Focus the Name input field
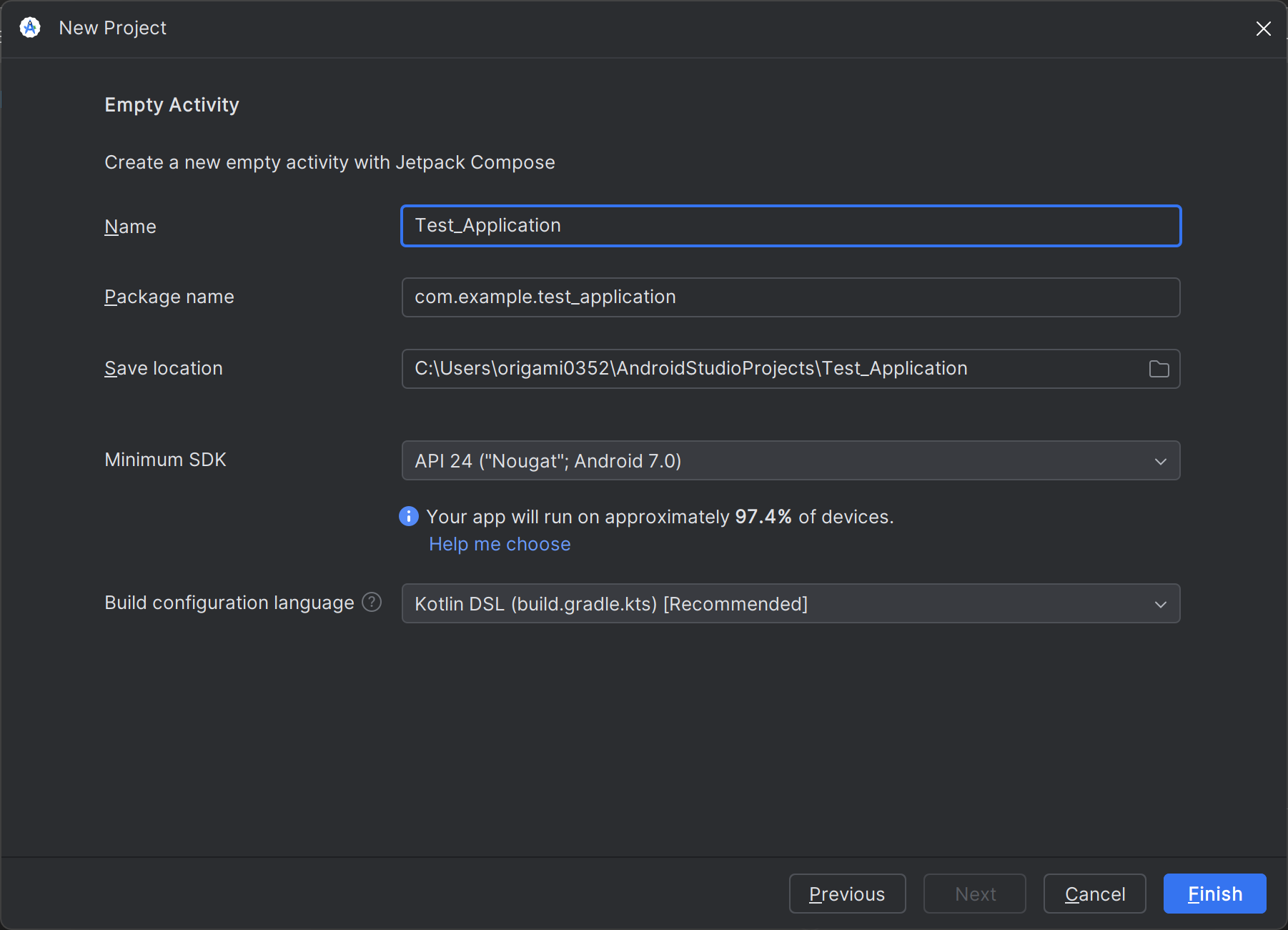Screen dimensions: 1288x930 [791, 226]
